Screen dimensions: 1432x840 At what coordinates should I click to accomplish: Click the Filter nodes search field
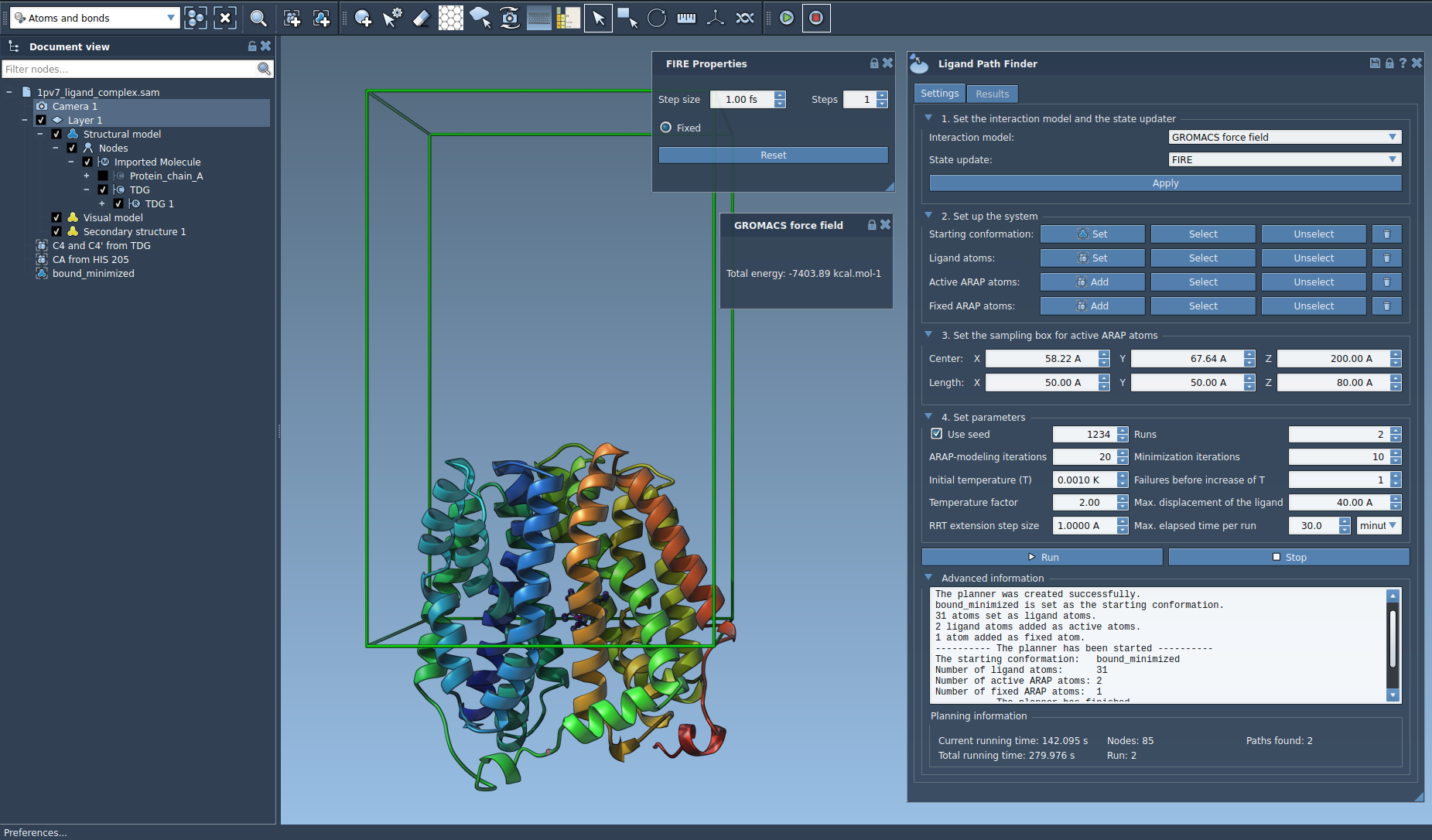[x=129, y=69]
